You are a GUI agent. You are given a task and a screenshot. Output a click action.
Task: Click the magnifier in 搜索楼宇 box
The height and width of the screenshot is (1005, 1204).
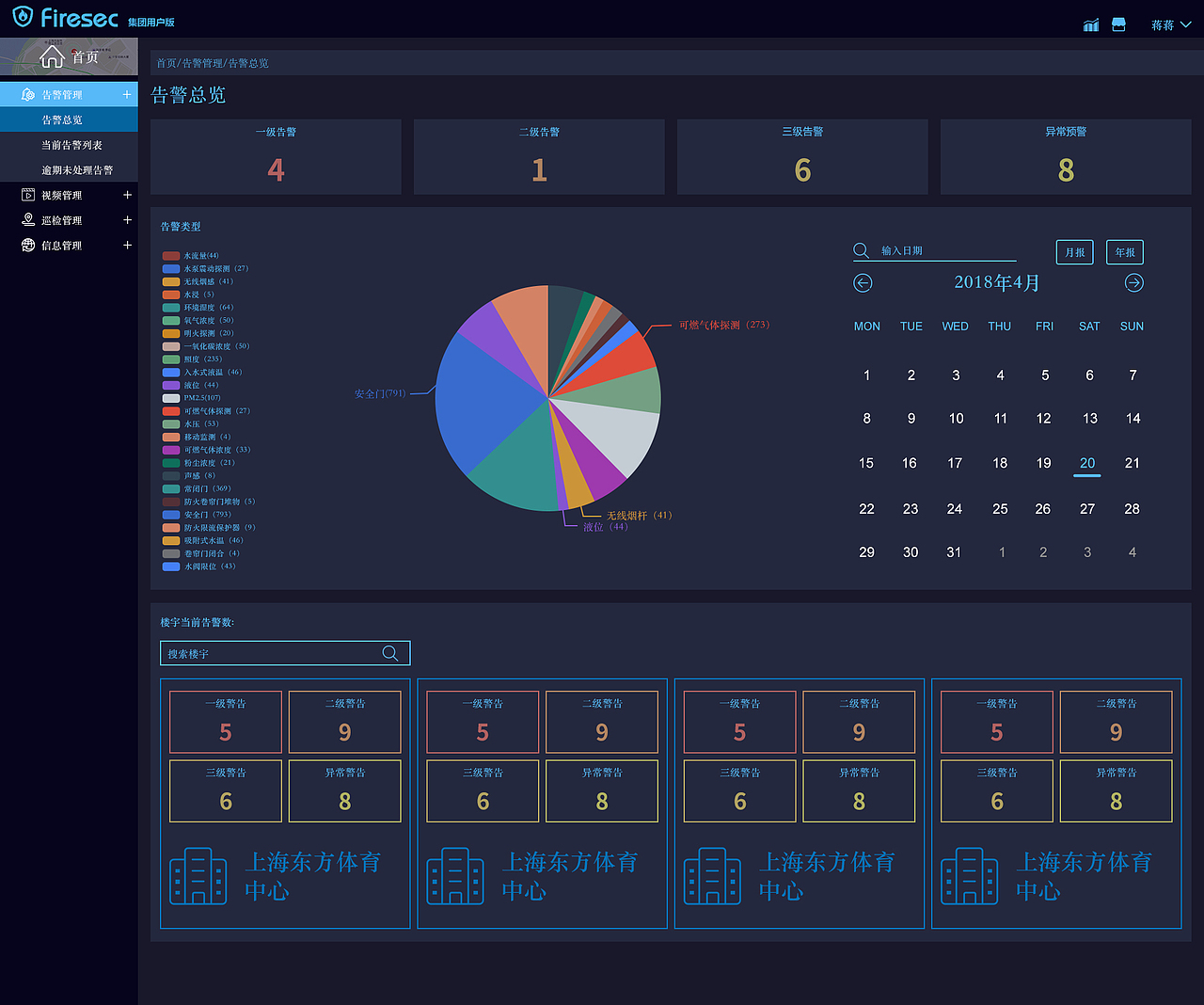(390, 653)
